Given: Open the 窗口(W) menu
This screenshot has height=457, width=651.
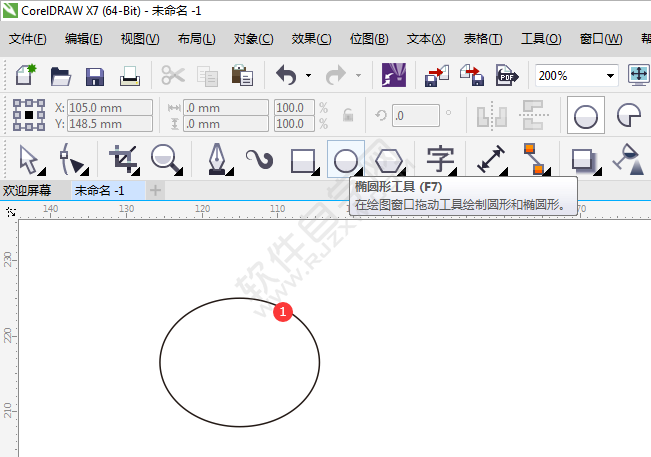Looking at the screenshot, I should 601,39.
